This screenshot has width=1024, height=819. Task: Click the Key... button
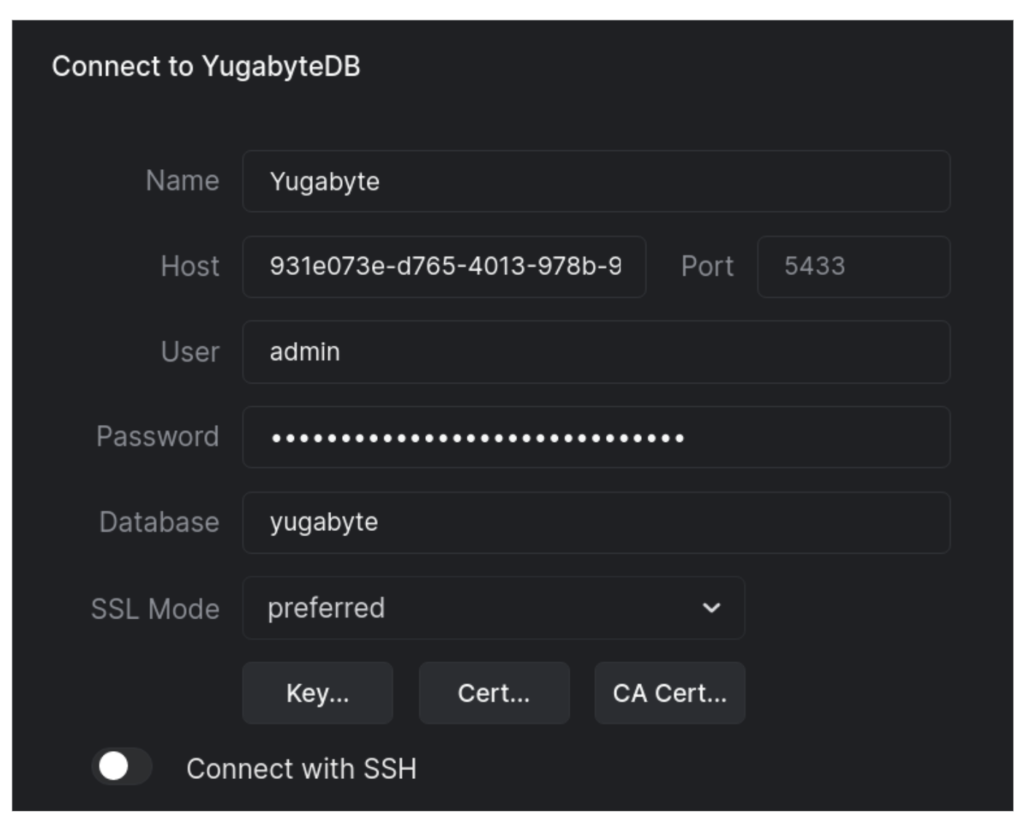(x=317, y=692)
